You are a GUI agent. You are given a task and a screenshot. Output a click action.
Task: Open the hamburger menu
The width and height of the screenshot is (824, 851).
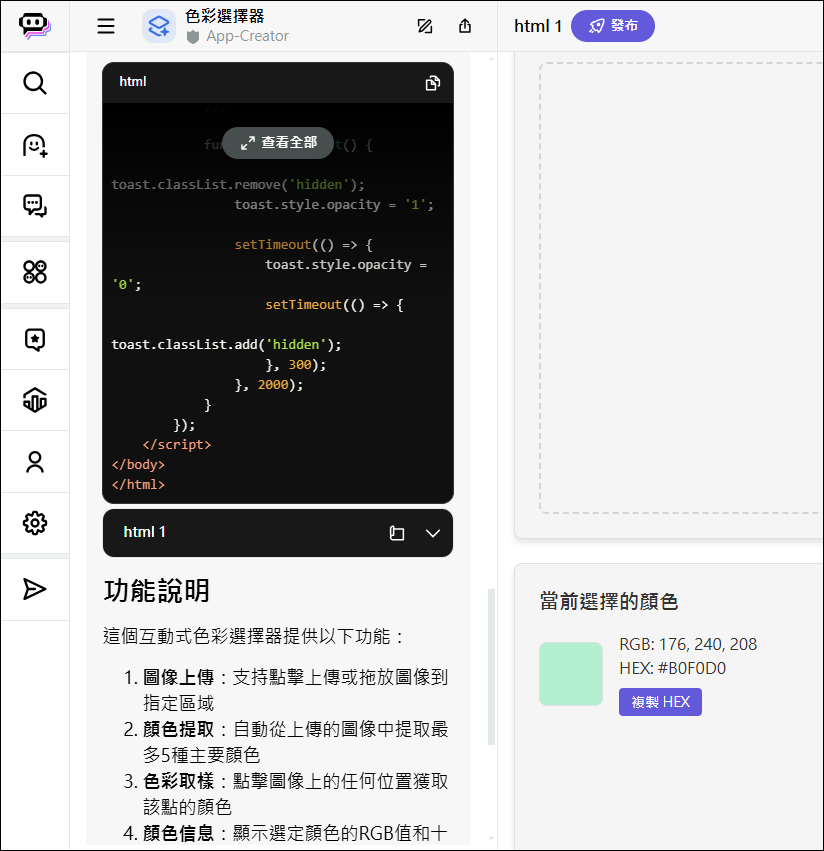[106, 26]
